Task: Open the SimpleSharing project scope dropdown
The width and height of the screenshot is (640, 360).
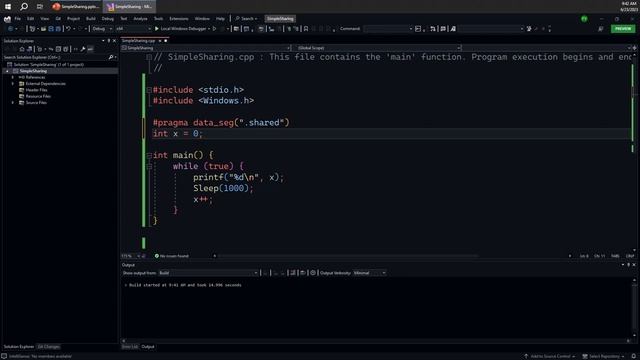Action: (x=206, y=48)
